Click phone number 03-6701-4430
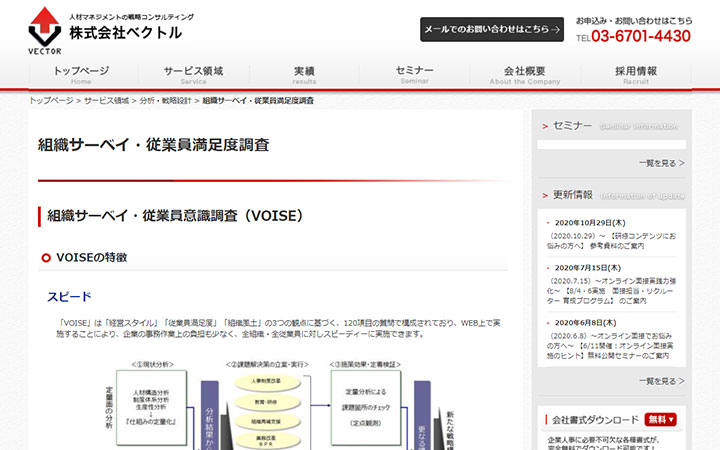This screenshot has height=450, width=720. (x=641, y=36)
